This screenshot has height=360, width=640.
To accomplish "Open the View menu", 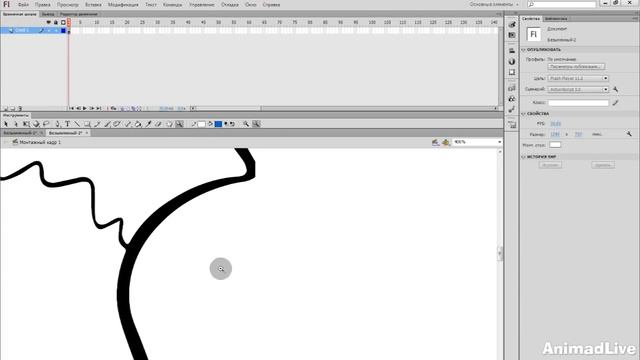I will tap(67, 5).
